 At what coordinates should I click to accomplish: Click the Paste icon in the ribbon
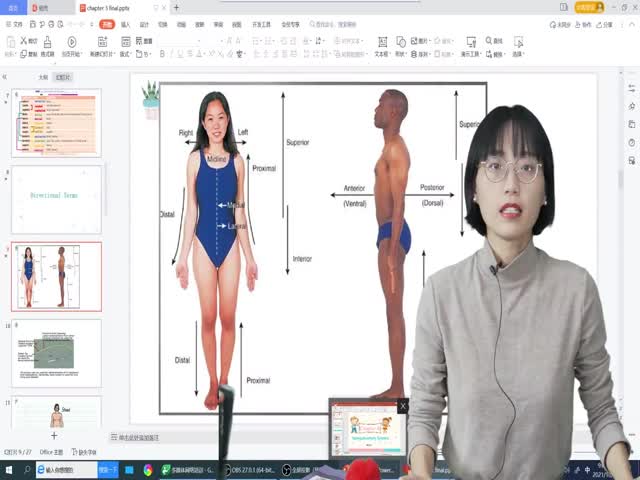point(12,41)
